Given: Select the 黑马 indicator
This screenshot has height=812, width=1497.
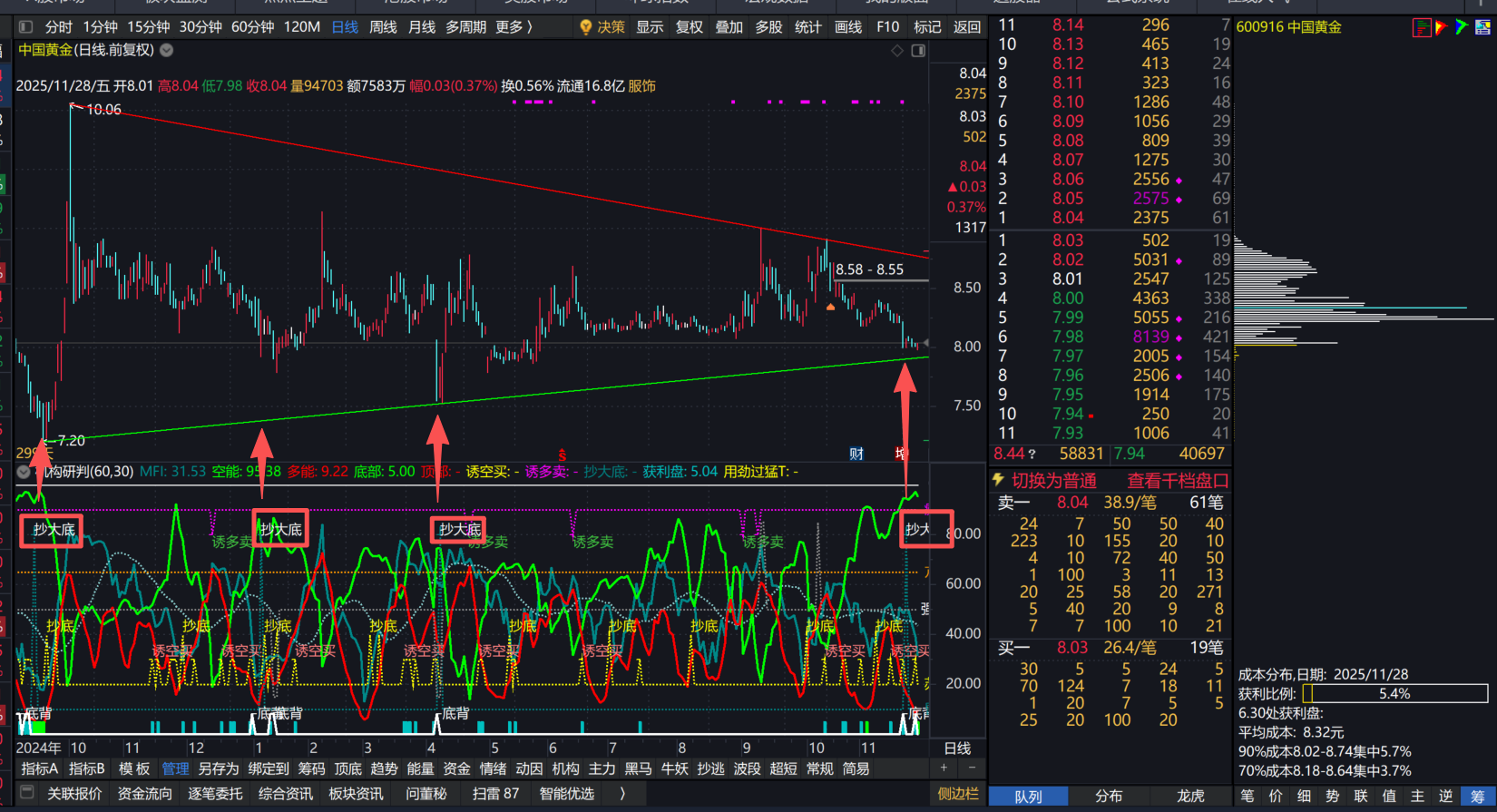Looking at the screenshot, I should coord(638,768).
